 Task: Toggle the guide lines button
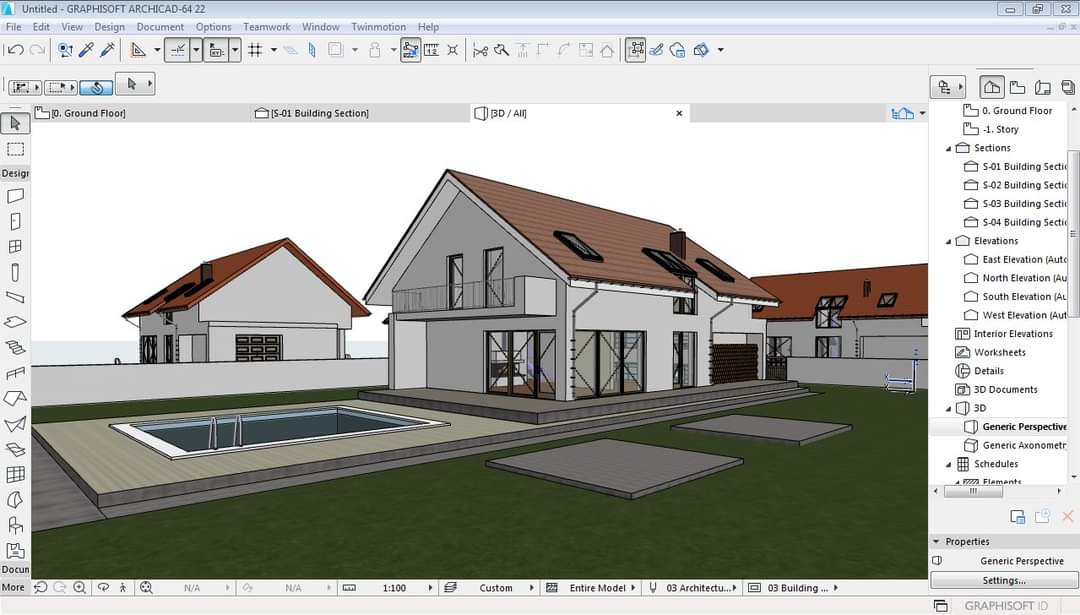tap(177, 50)
